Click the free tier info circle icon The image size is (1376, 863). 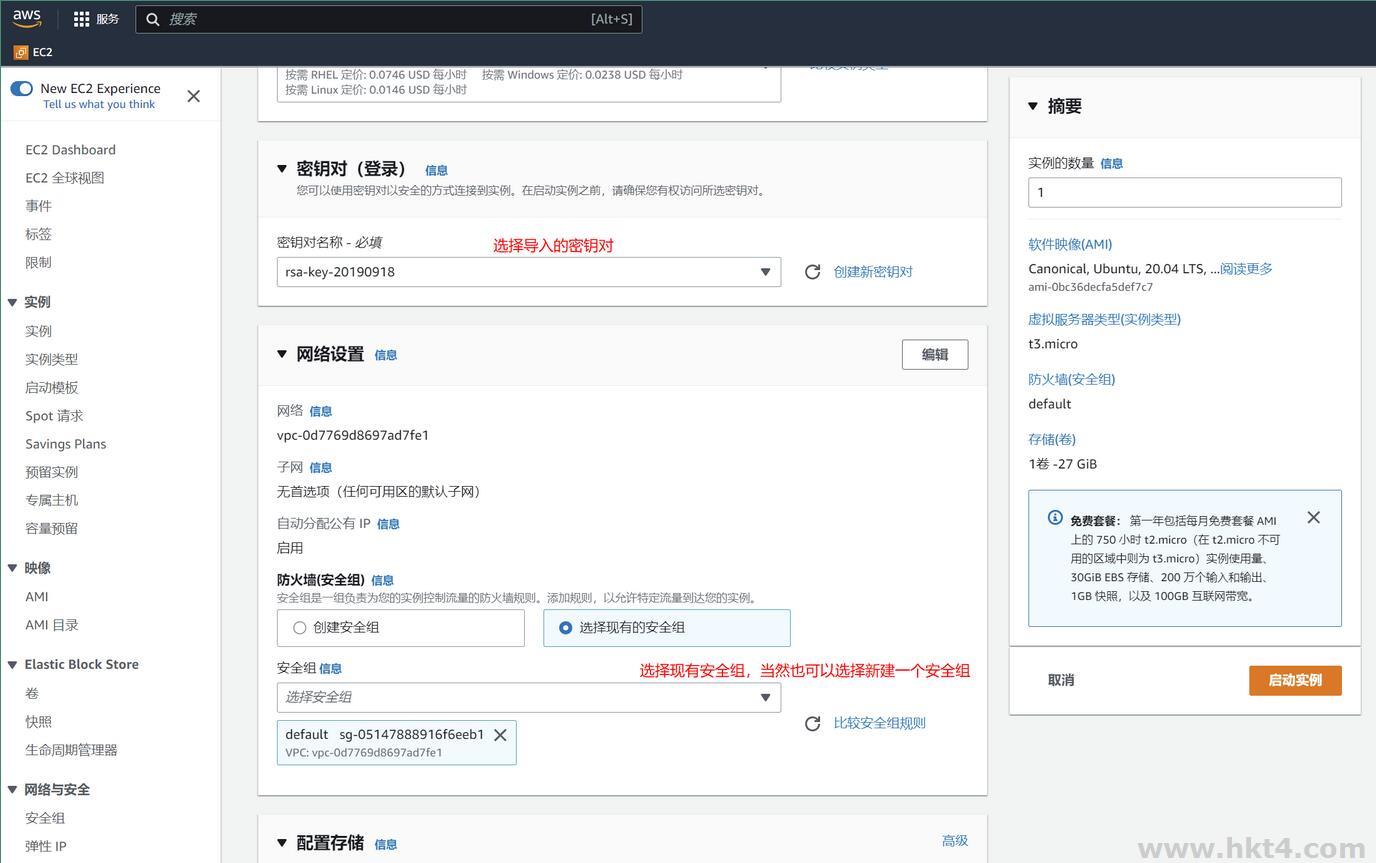tap(1055, 517)
